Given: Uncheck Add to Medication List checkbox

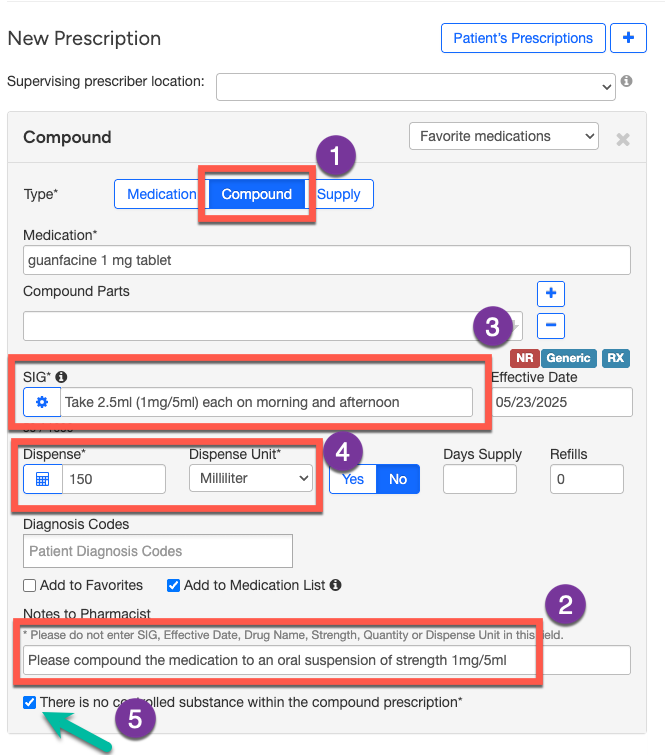Looking at the screenshot, I should (x=174, y=585).
